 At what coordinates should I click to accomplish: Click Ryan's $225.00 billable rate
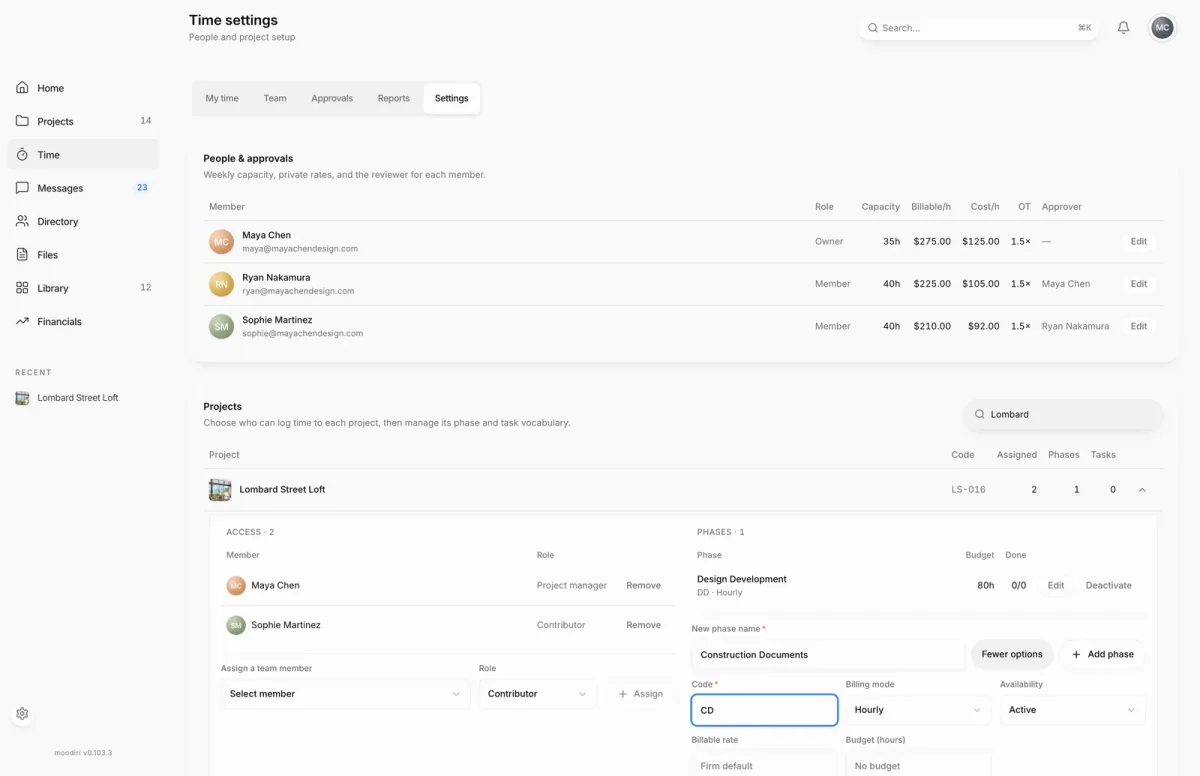(x=932, y=284)
